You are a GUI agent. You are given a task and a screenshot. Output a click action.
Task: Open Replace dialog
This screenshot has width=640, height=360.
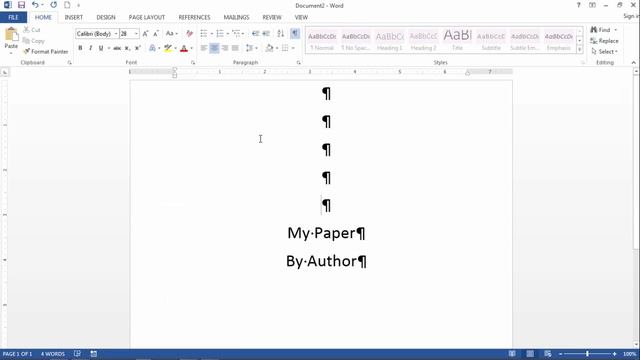604,41
